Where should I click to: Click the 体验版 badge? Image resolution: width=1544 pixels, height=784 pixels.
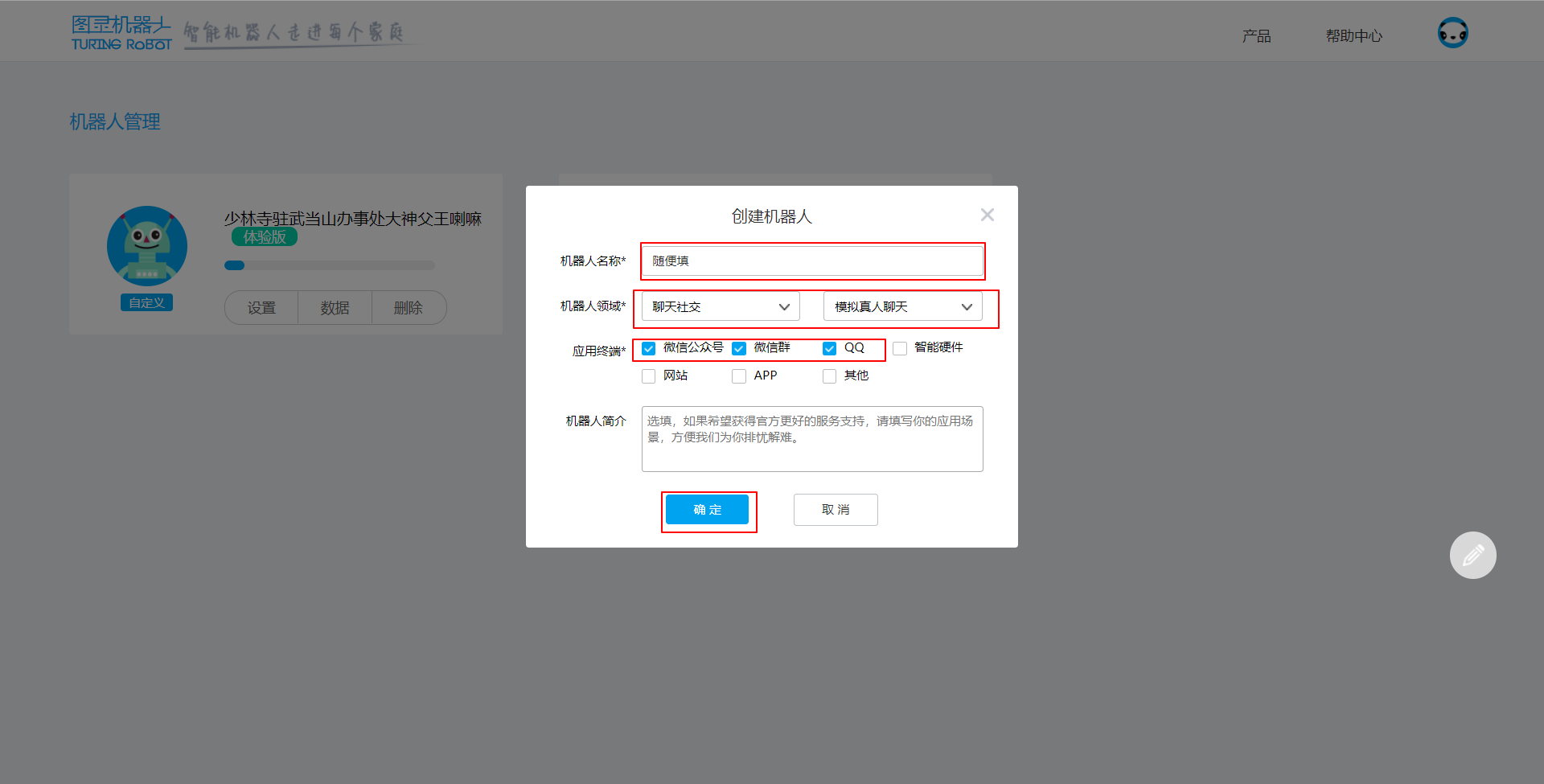click(265, 237)
